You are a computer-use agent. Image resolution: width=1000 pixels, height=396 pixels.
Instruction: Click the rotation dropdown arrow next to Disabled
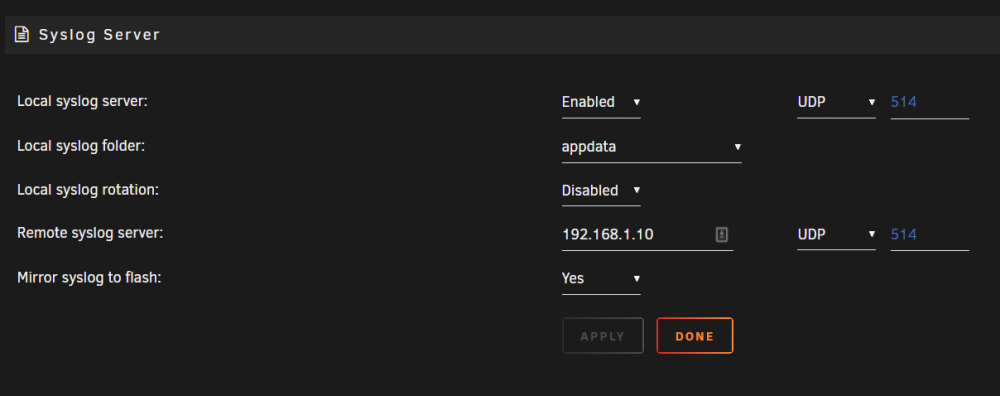click(x=636, y=190)
